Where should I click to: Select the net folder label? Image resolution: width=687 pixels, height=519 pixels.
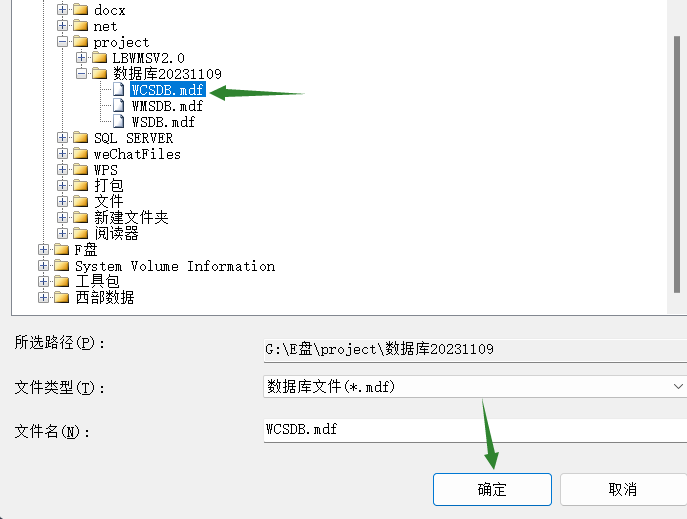coord(105,26)
